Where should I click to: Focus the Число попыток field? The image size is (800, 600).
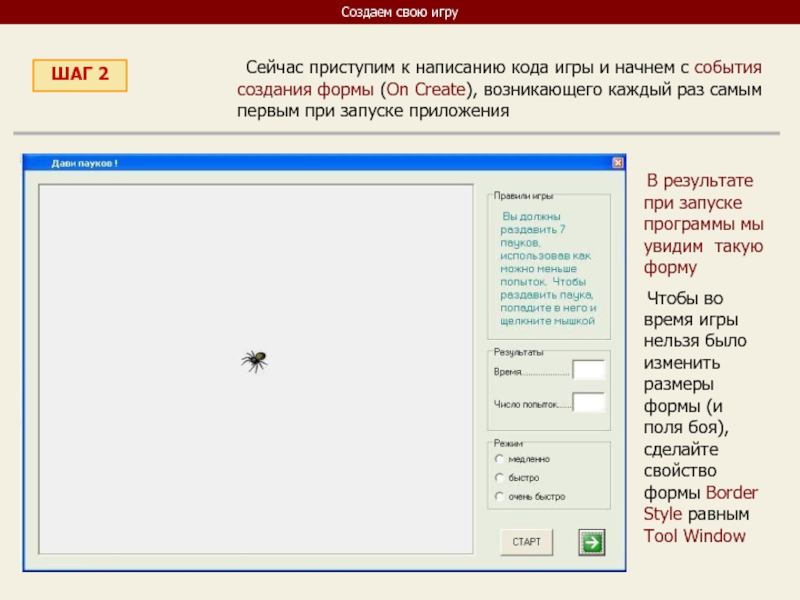coord(588,403)
